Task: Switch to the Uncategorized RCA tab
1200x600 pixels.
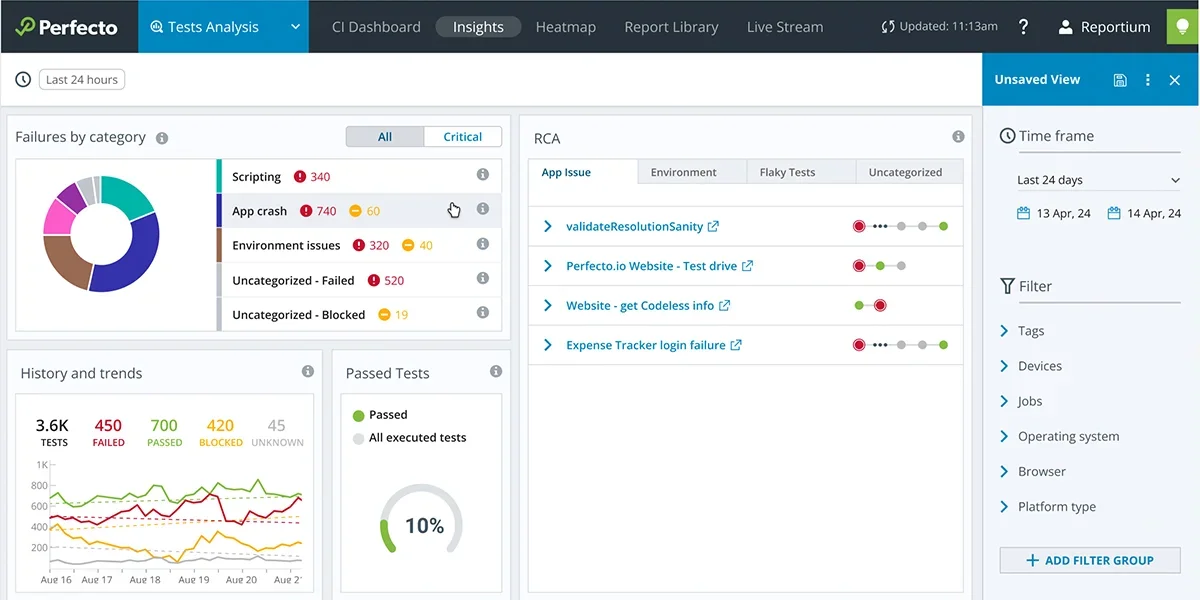Action: point(909,172)
